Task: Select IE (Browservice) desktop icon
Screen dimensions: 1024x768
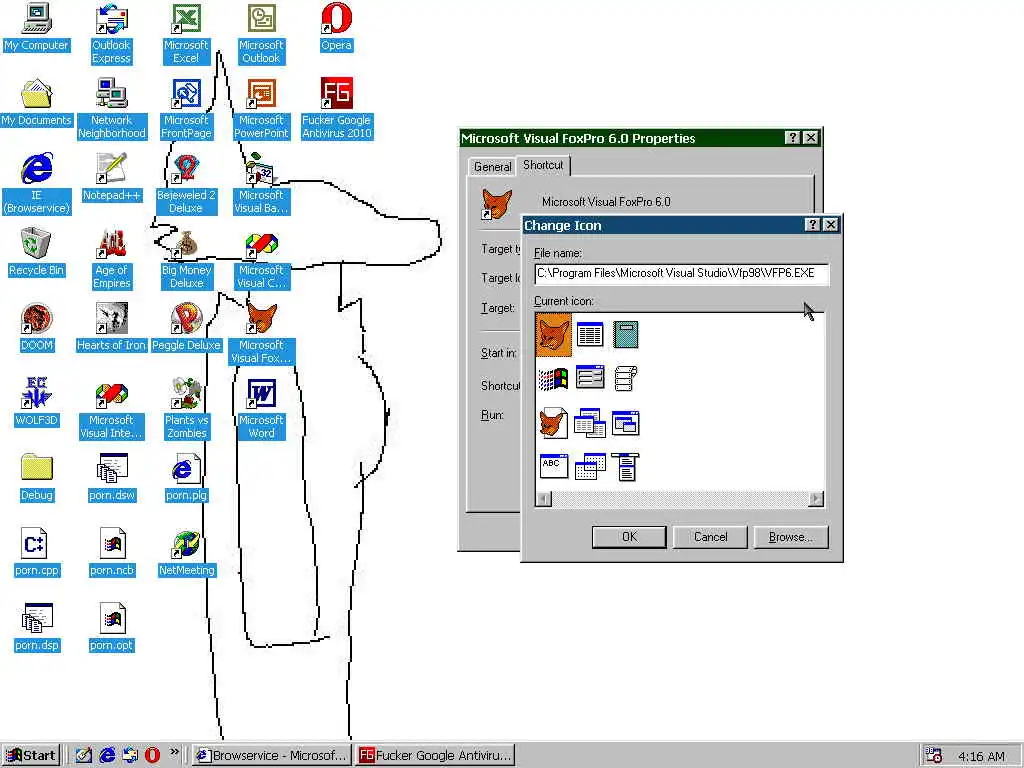Action: coord(36,184)
